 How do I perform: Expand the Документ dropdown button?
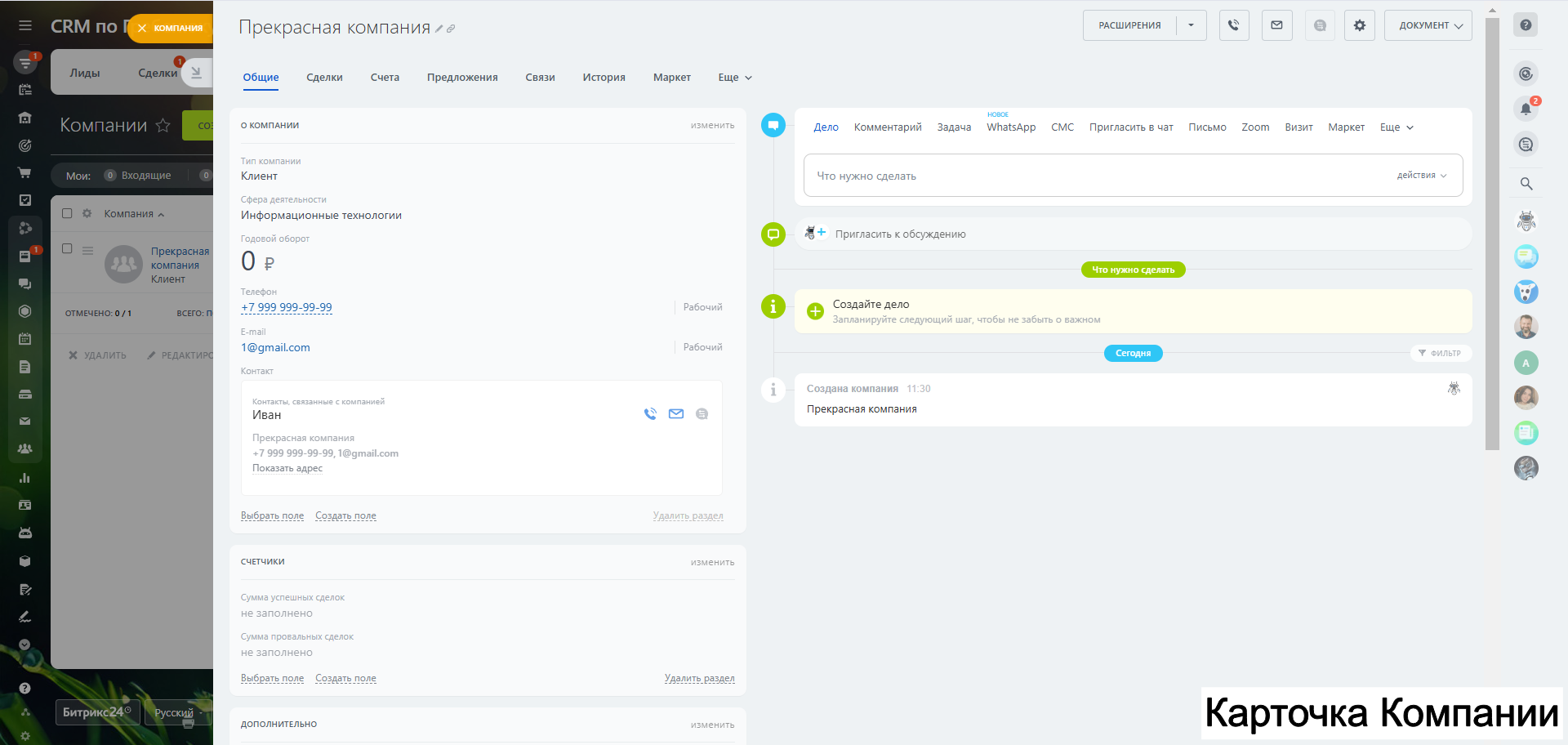[1428, 25]
